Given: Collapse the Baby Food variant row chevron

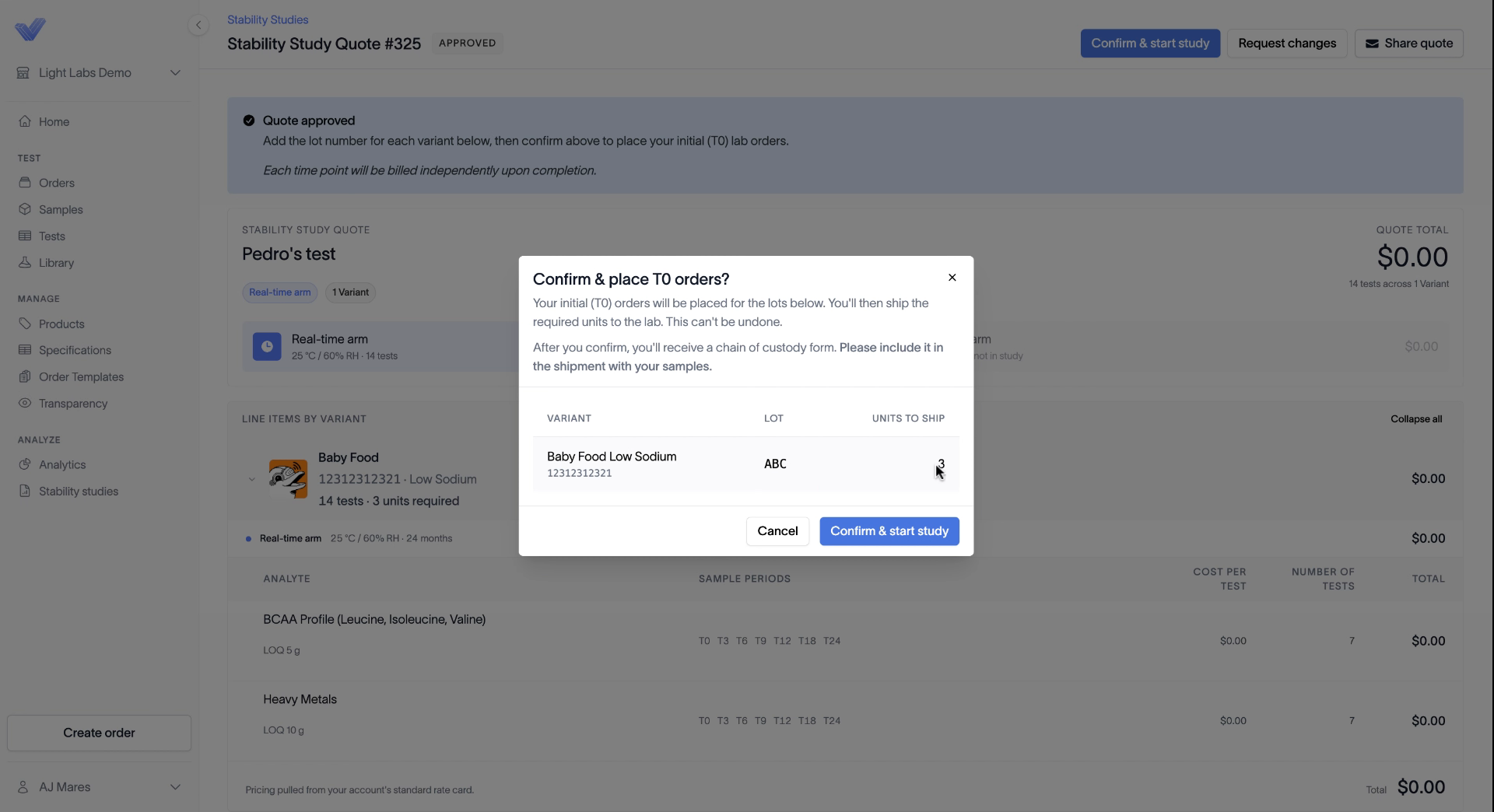Looking at the screenshot, I should 251,479.
